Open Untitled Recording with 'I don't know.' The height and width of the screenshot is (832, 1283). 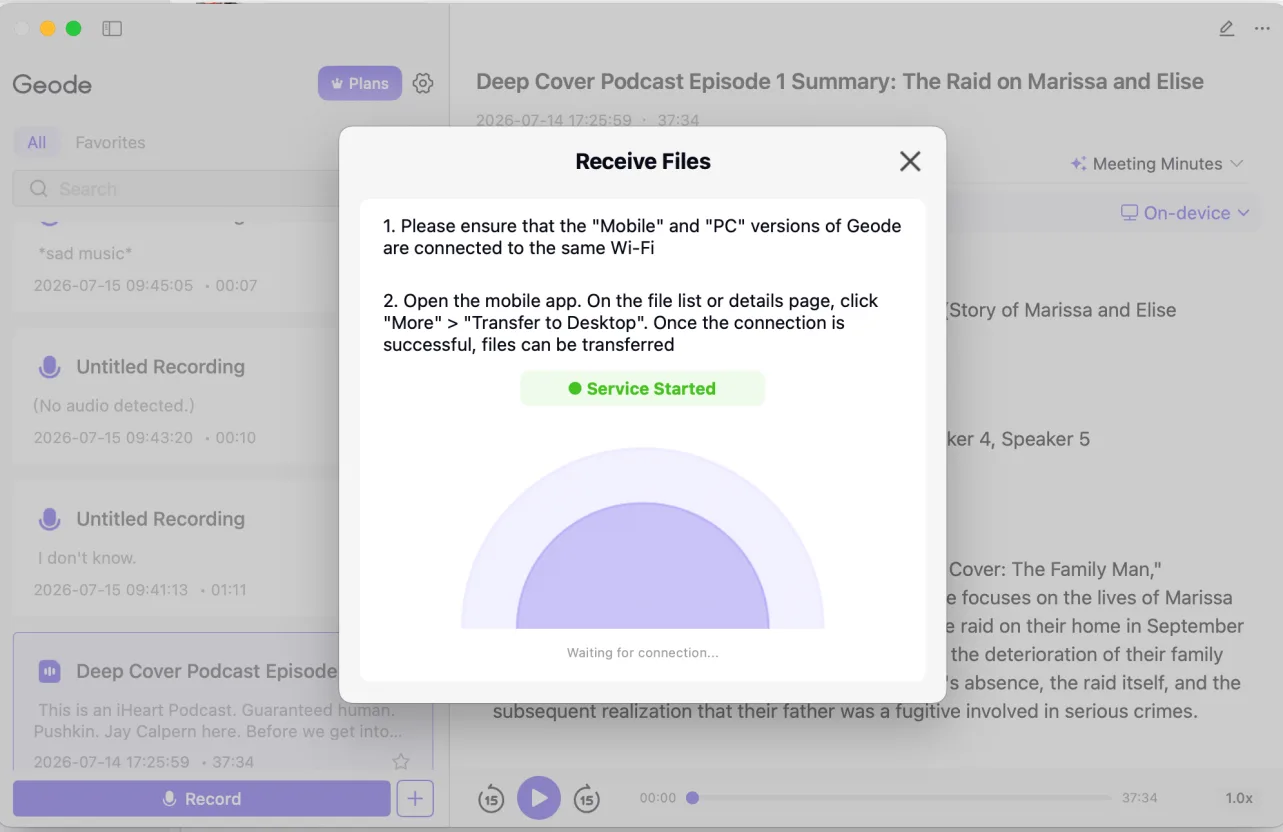click(223, 548)
